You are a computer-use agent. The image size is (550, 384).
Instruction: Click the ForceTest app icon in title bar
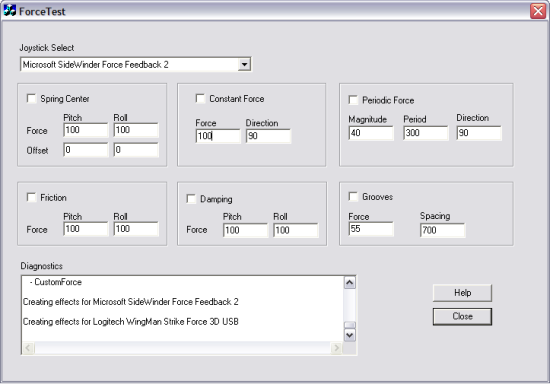[x=9, y=11]
